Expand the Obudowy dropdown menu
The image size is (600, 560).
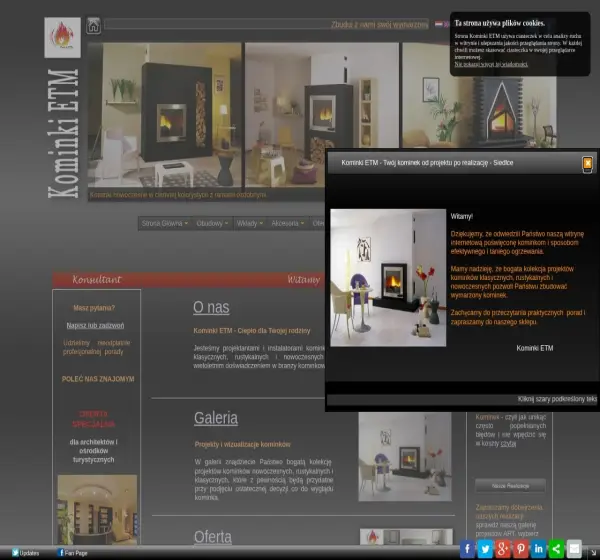[212, 223]
